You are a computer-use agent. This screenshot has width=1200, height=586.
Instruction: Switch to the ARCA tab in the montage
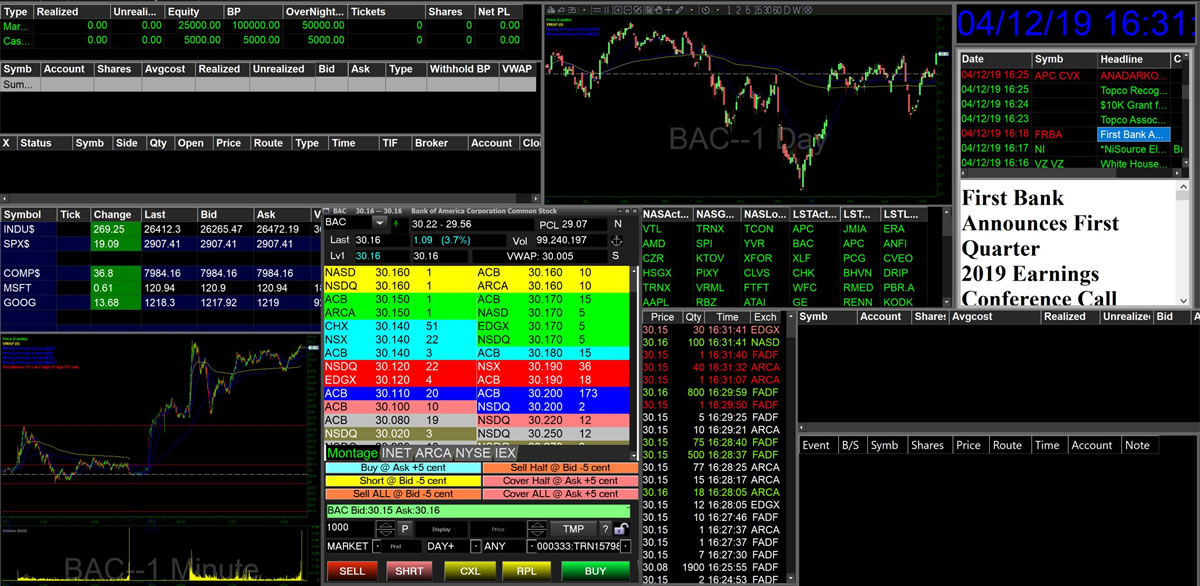tap(435, 453)
